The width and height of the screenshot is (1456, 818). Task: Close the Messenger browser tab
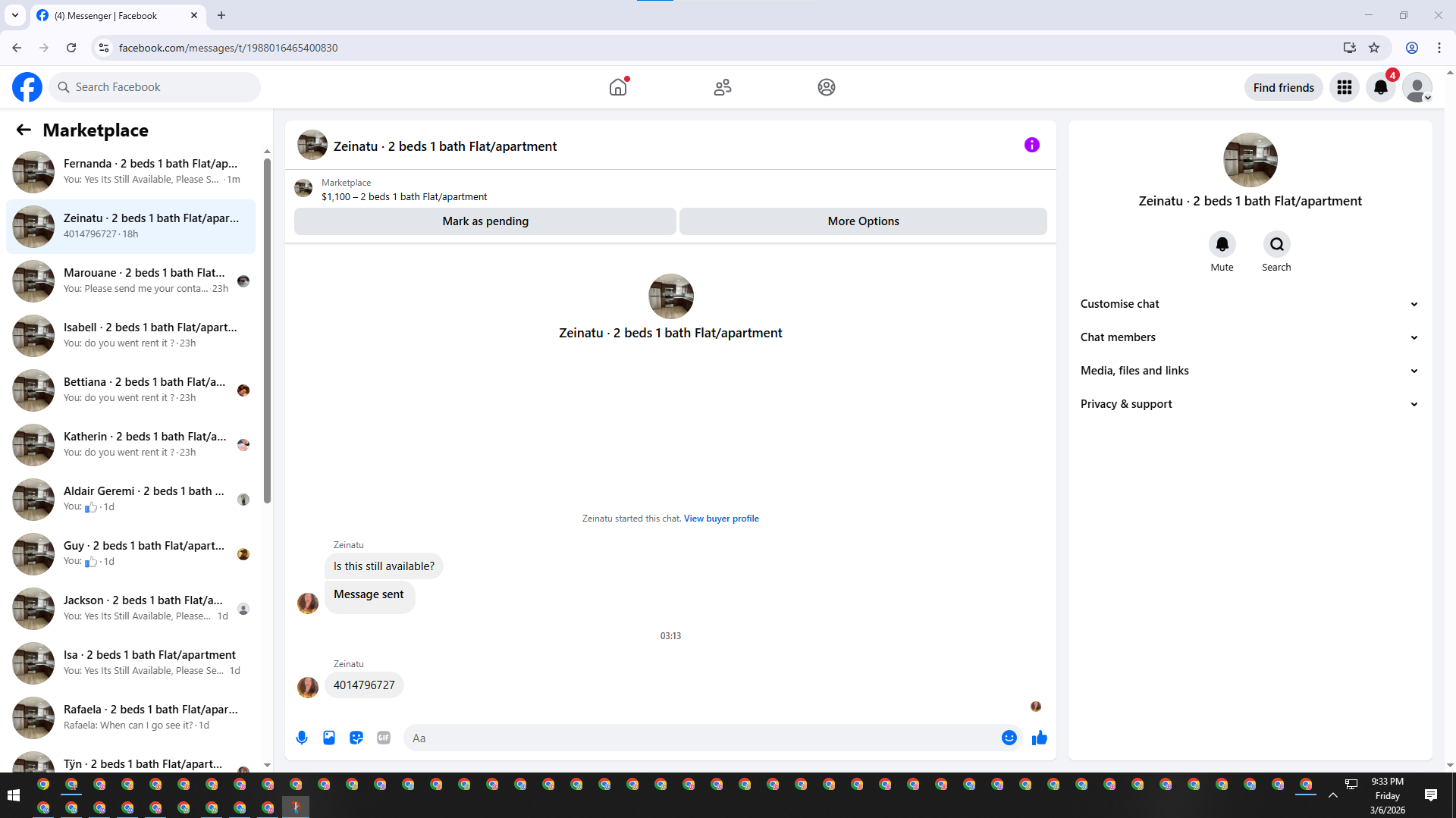point(194,15)
